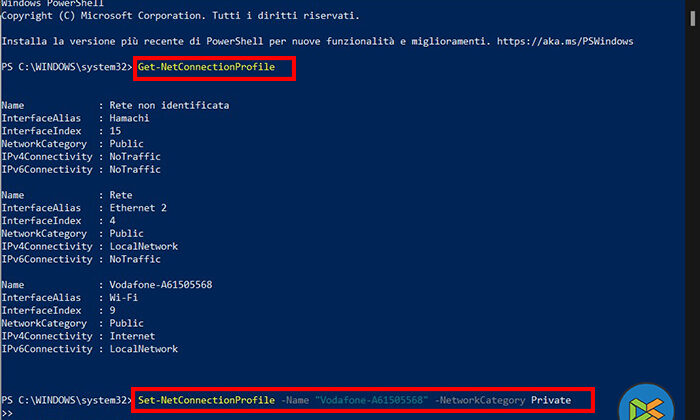Image resolution: width=700 pixels, height=420 pixels.
Task: Click the Wi-Fi interface alias value
Action: [x=125, y=297]
